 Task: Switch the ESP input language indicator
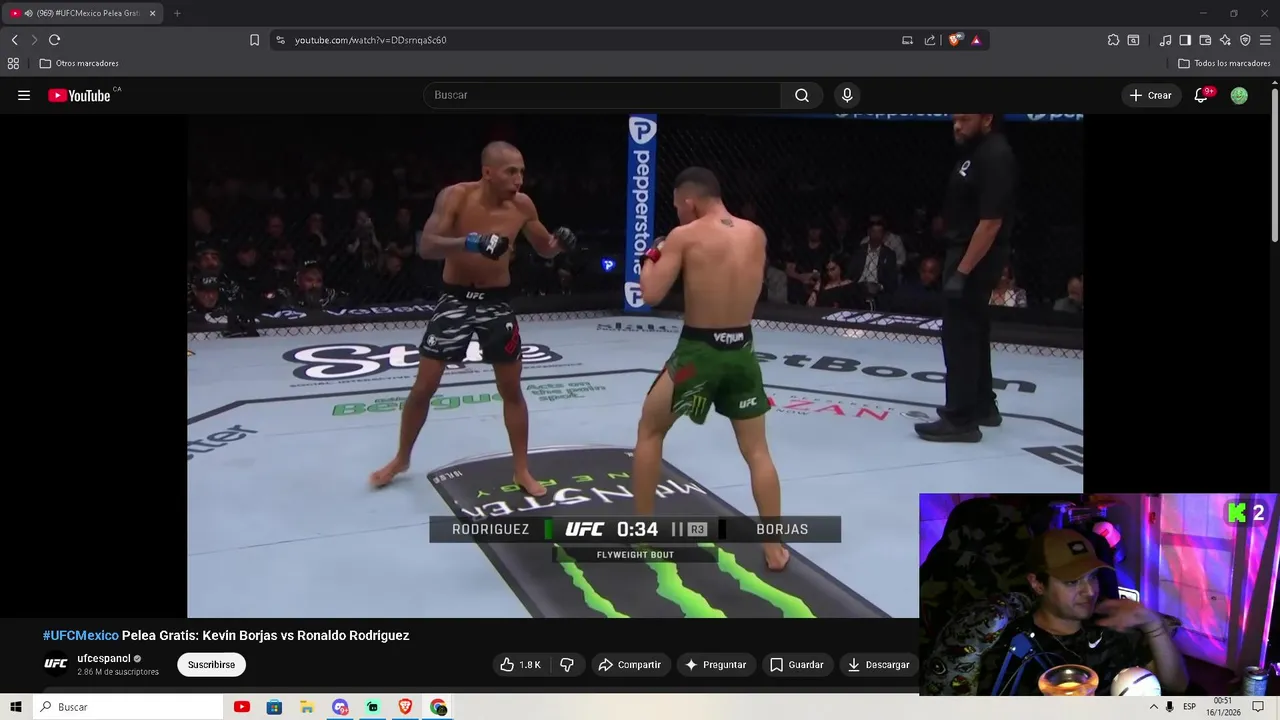pos(1189,707)
